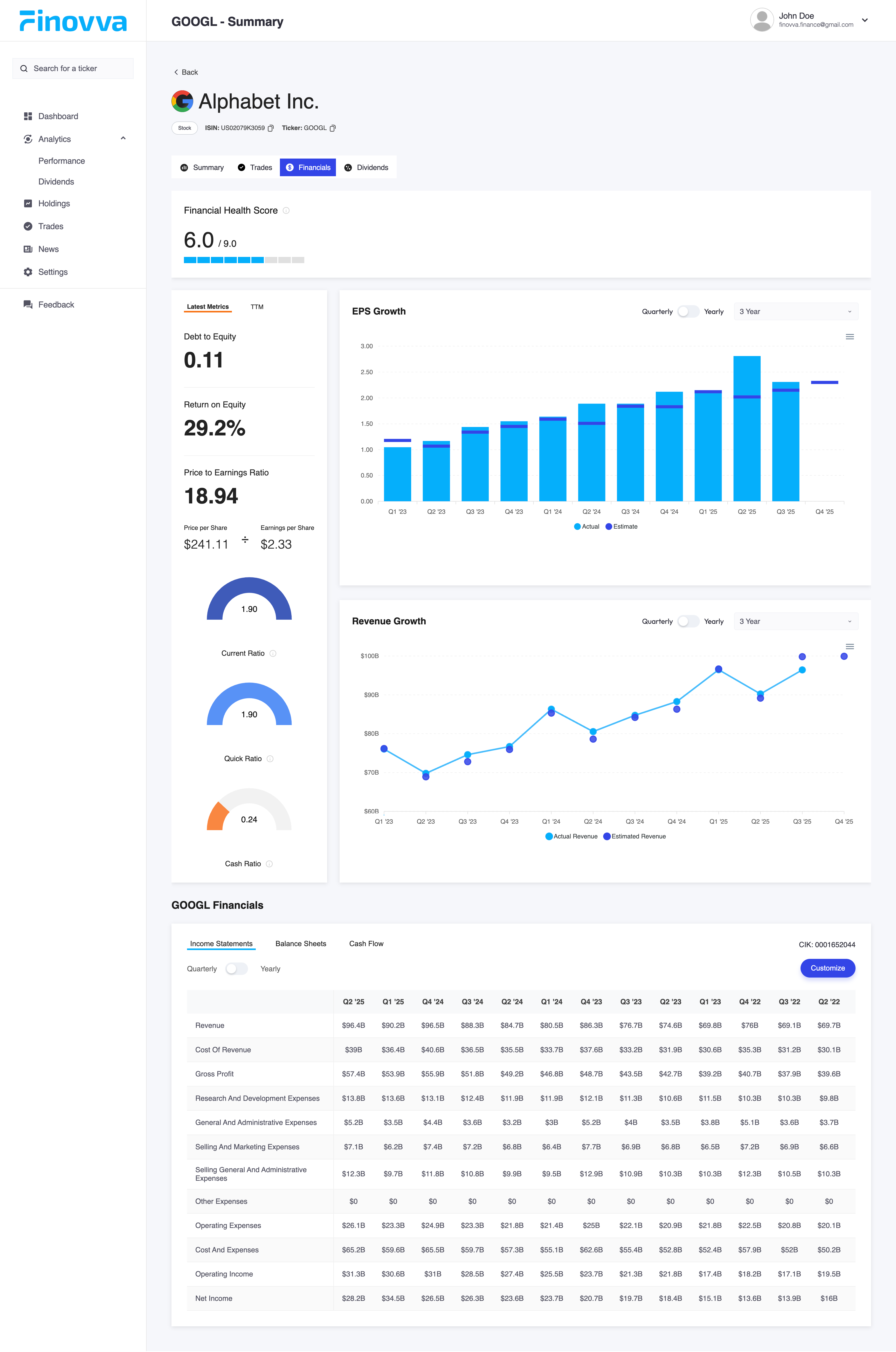Viewport: 896px width, 1352px height.
Task: Click the Cash Ratio info icon
Action: 269,864
